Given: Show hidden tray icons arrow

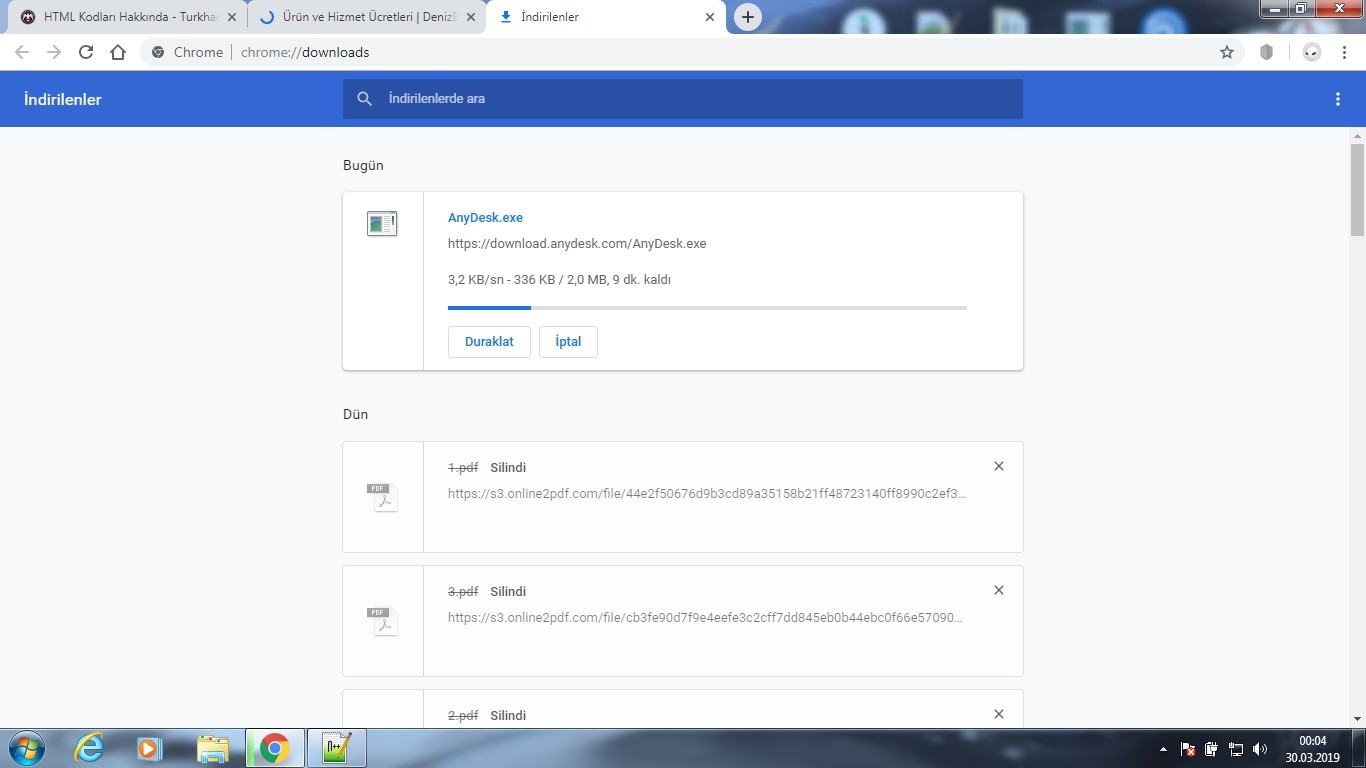Looking at the screenshot, I should click(x=1163, y=749).
